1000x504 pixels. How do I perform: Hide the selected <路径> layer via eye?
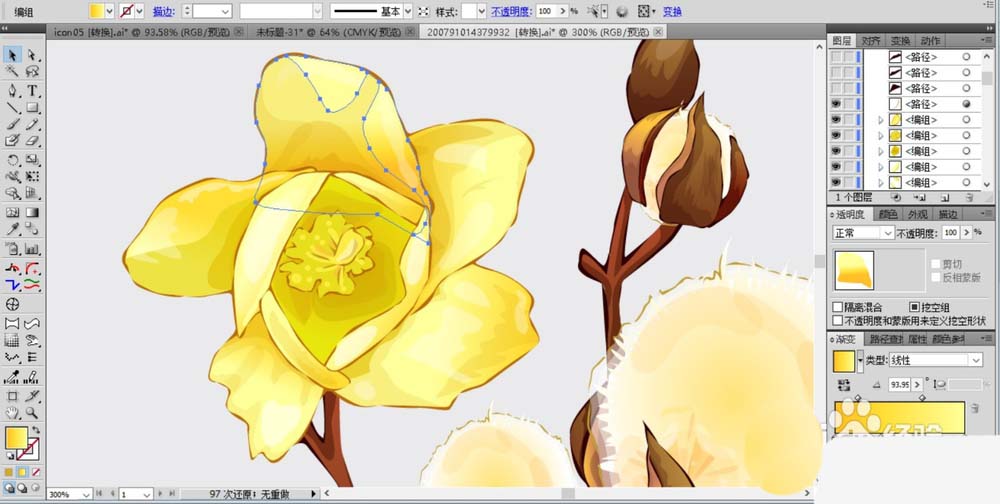click(x=835, y=104)
